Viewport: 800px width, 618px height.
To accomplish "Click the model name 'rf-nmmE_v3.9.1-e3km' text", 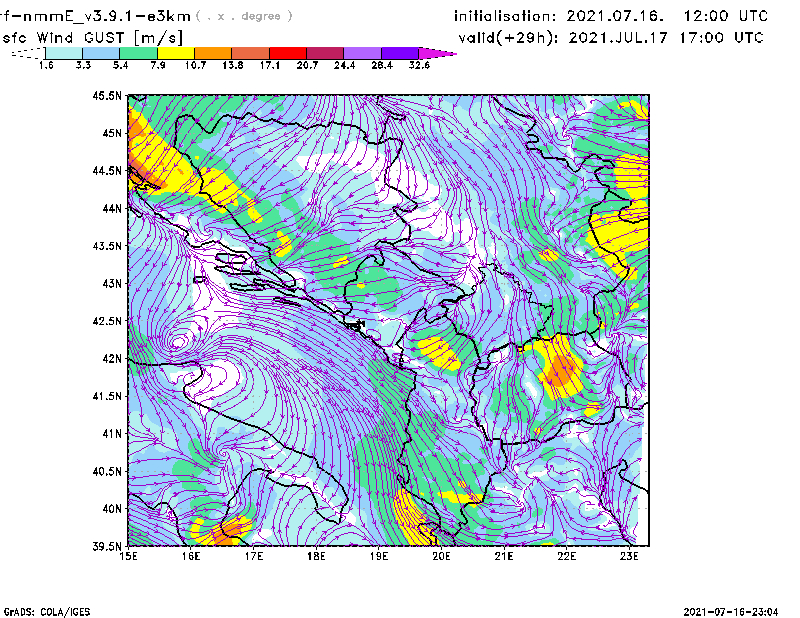I will tap(95, 16).
